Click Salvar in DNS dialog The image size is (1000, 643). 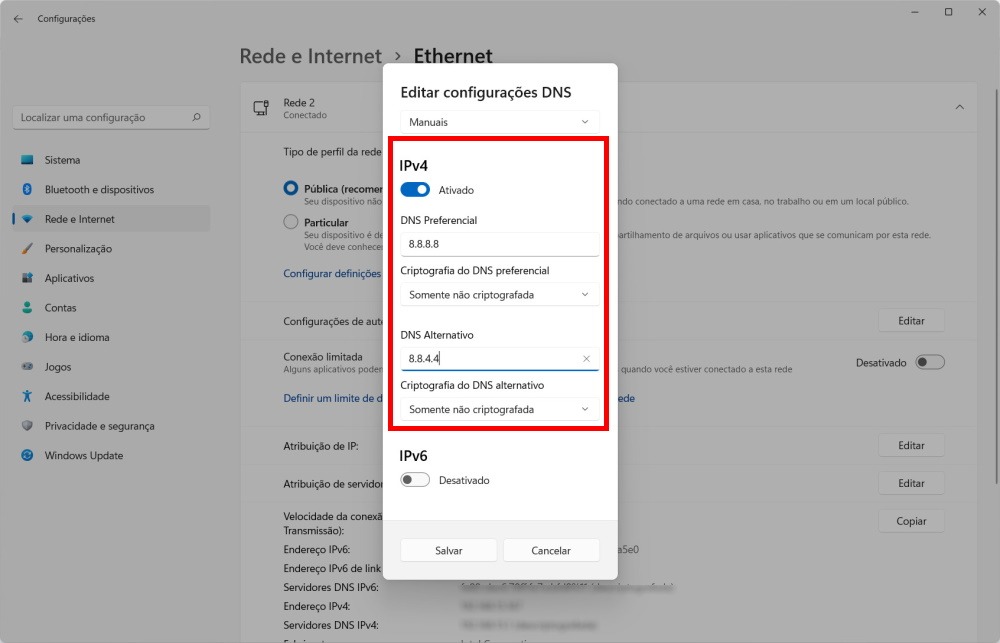pyautogui.click(x=448, y=551)
